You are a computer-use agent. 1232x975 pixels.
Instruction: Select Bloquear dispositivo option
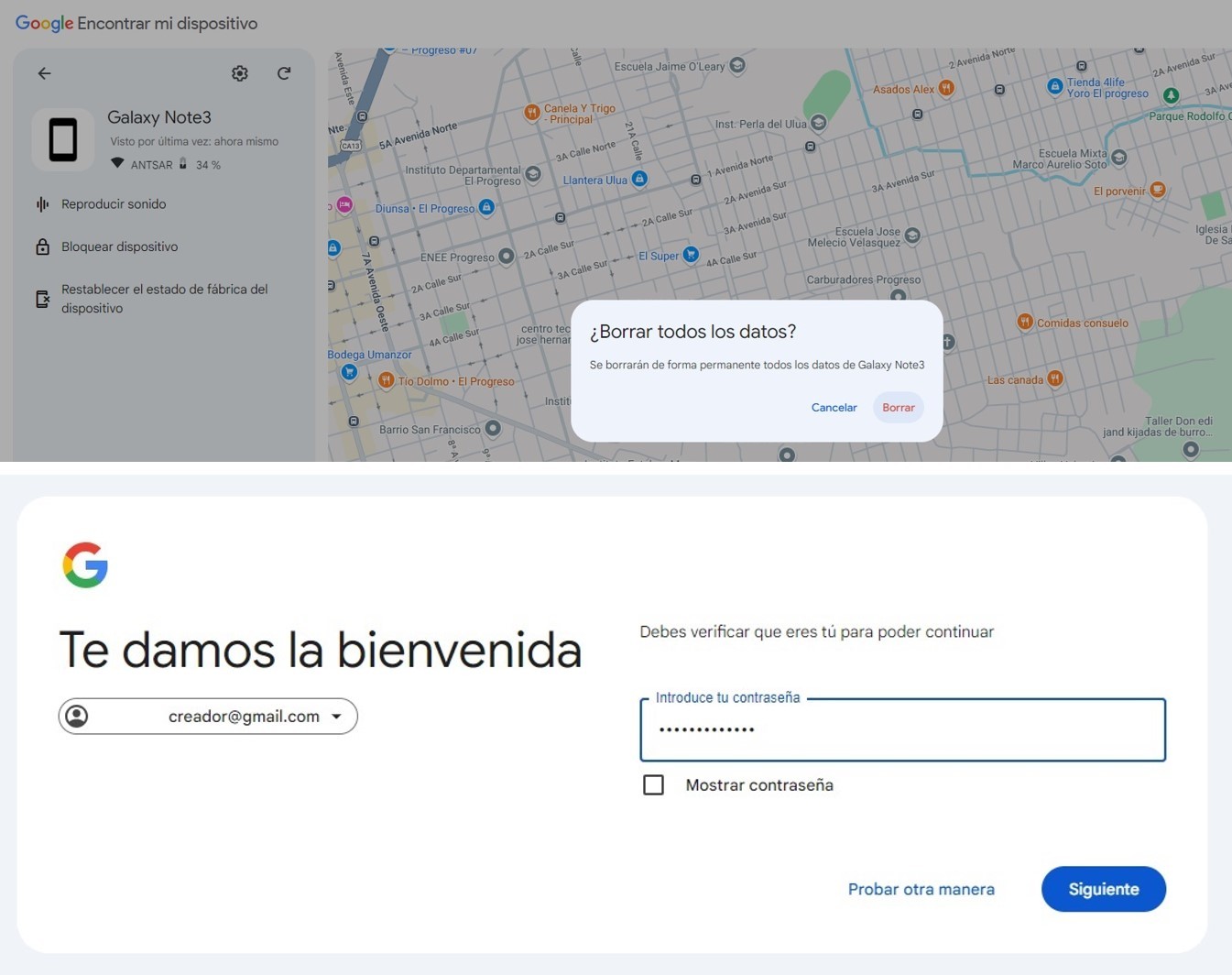click(x=119, y=246)
